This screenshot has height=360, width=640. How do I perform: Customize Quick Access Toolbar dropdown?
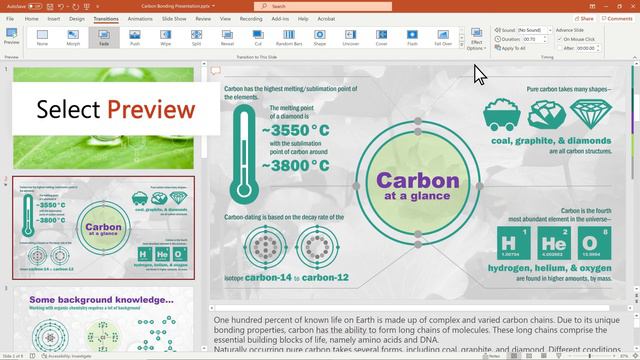(x=98, y=7)
